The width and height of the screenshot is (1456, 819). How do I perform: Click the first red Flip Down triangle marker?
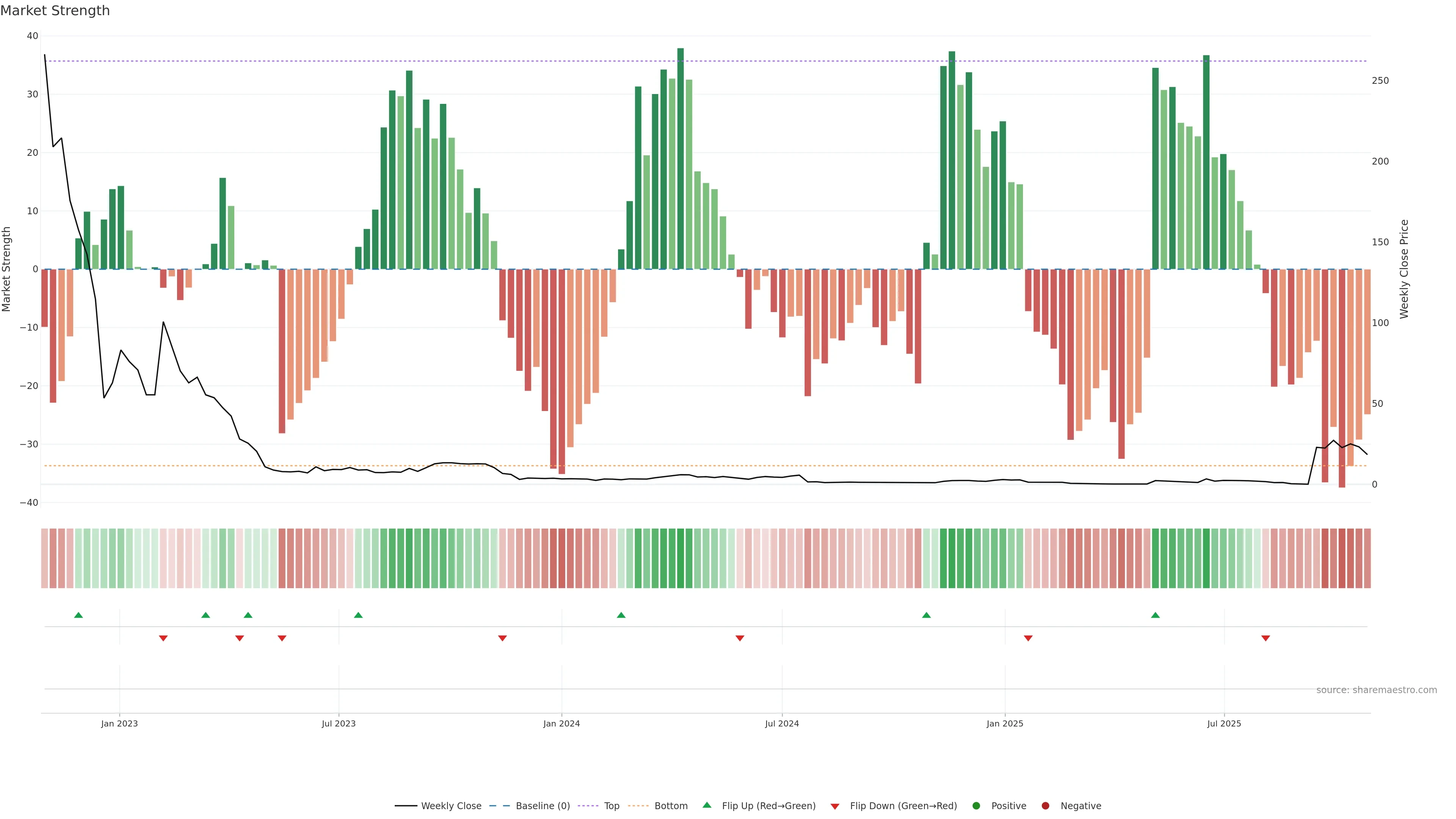click(163, 638)
